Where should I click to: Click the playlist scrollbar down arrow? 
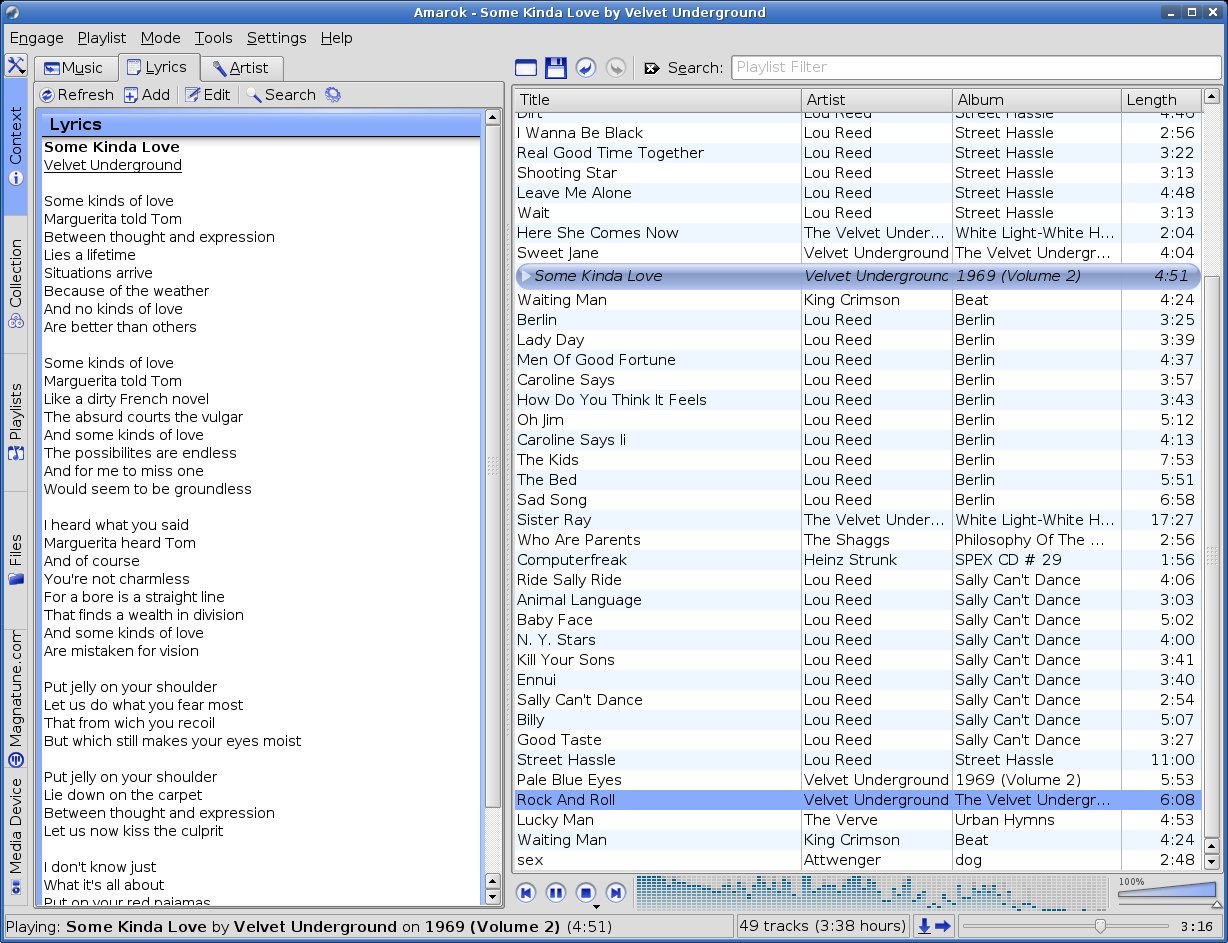1212,861
